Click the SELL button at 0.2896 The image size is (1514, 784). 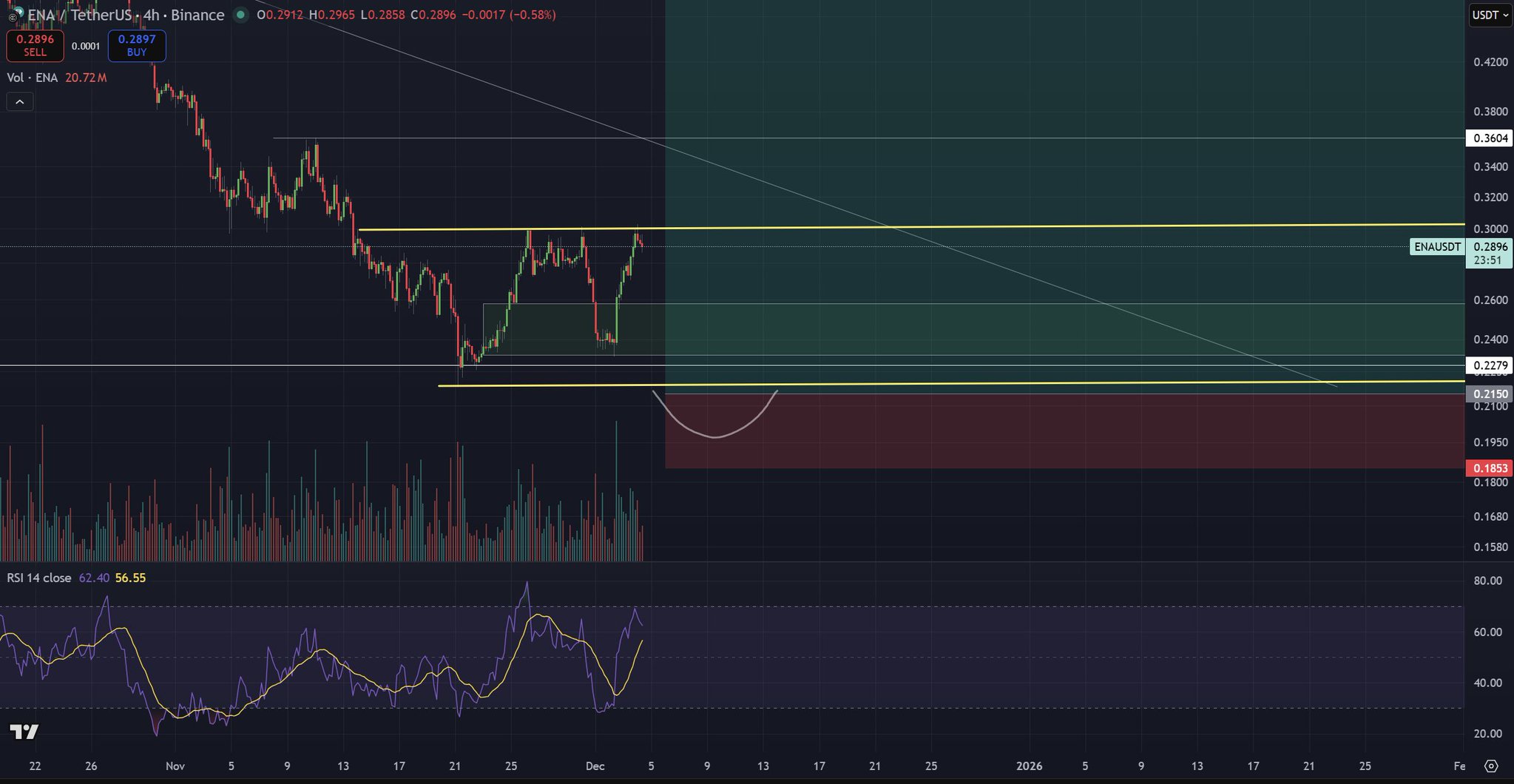pos(35,46)
